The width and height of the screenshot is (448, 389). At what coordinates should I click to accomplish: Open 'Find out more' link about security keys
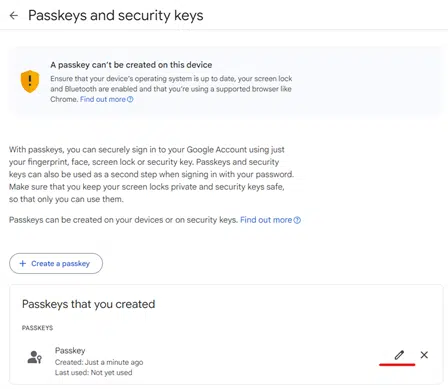click(266, 220)
